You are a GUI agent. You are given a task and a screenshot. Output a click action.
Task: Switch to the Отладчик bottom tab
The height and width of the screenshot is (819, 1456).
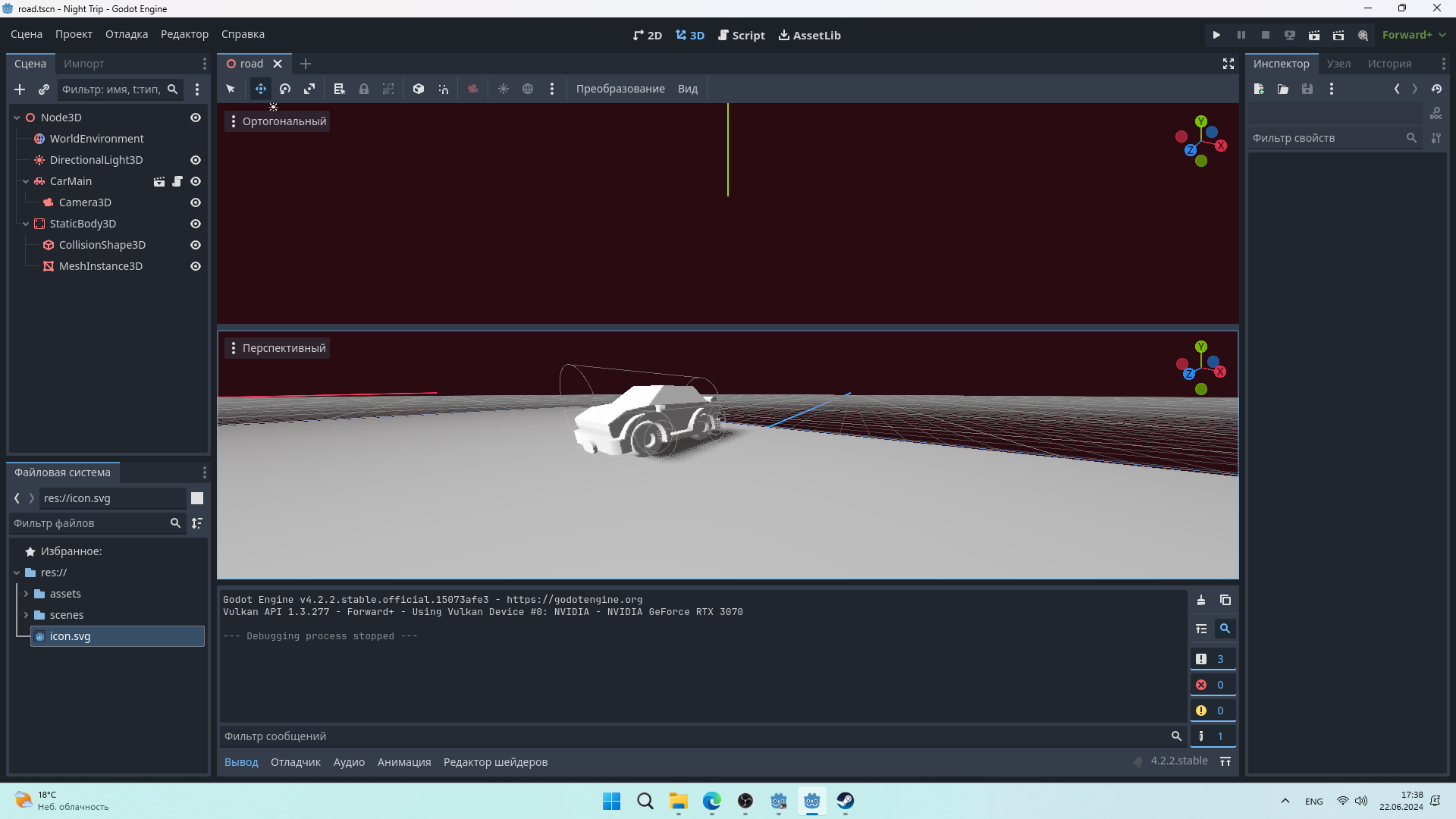(295, 762)
